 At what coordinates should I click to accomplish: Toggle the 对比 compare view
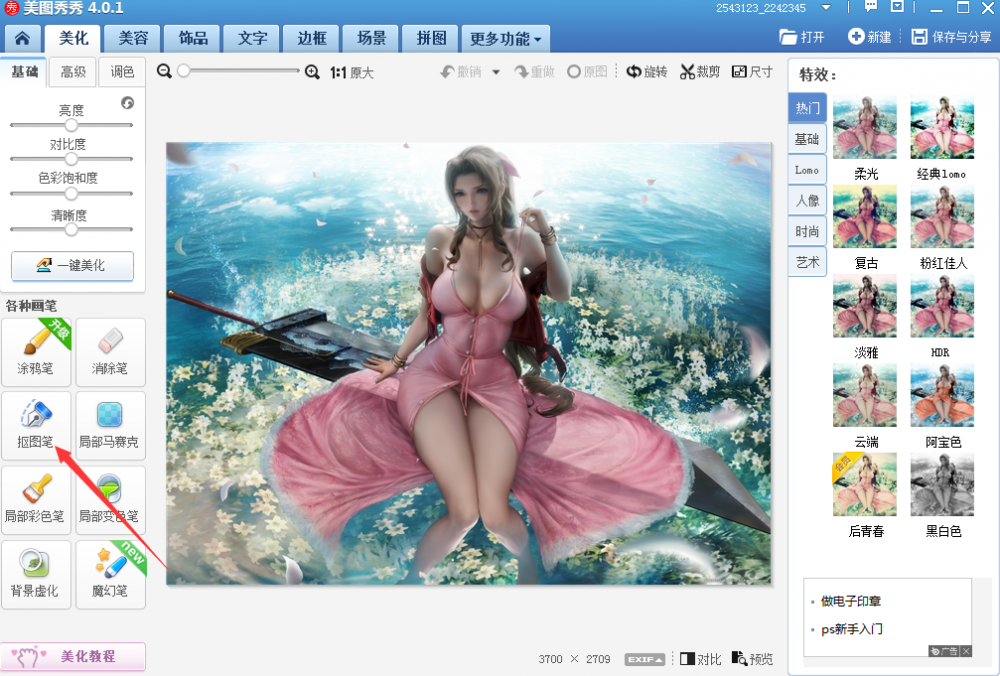[700, 659]
